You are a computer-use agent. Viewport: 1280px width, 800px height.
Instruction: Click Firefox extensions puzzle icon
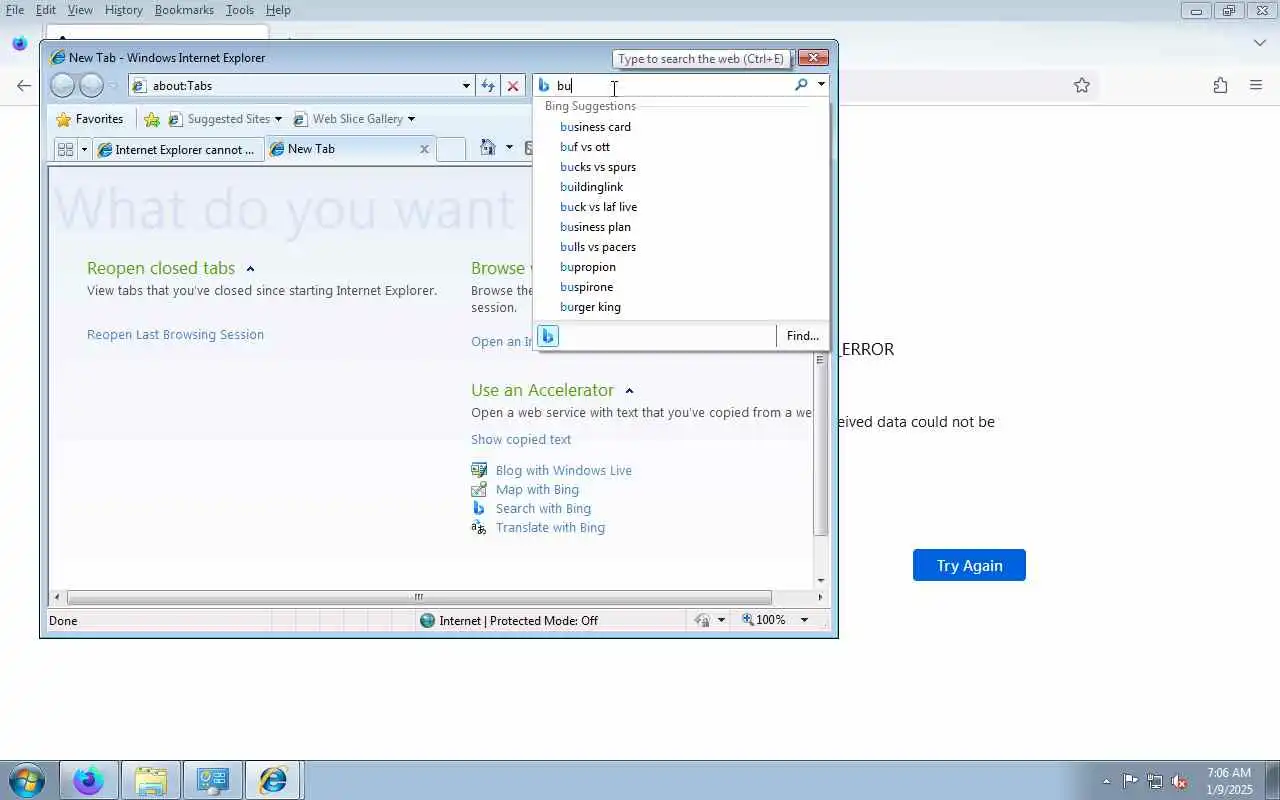tap(1220, 86)
